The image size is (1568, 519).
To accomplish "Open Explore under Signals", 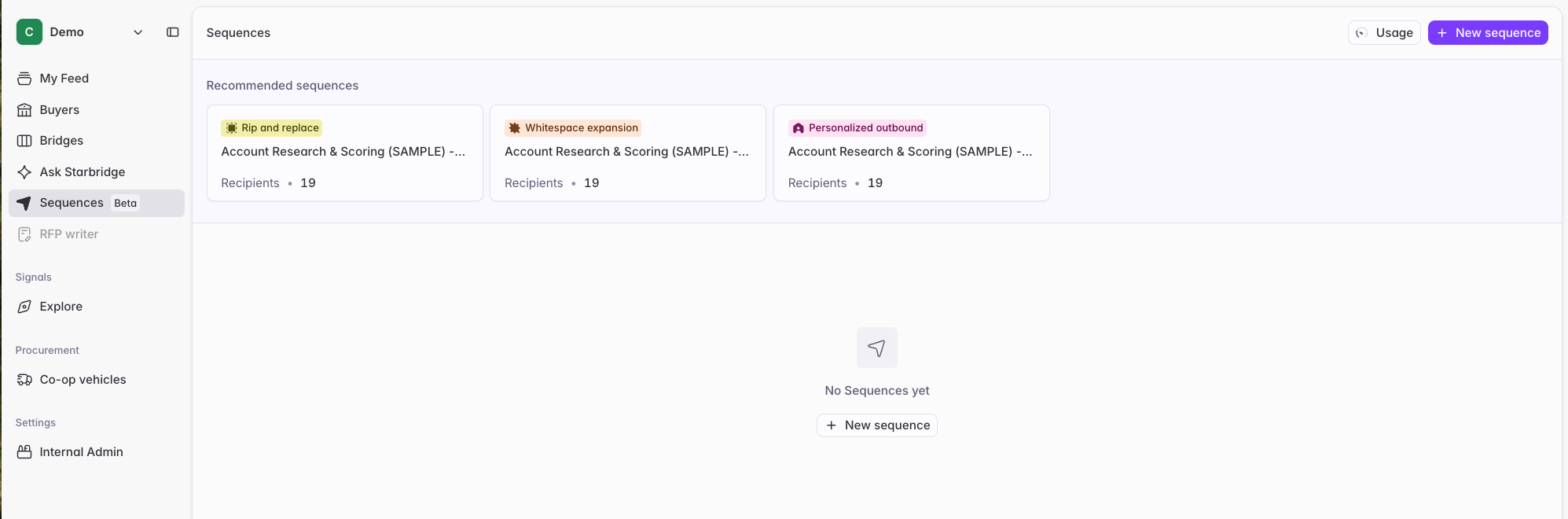I will (97, 307).
